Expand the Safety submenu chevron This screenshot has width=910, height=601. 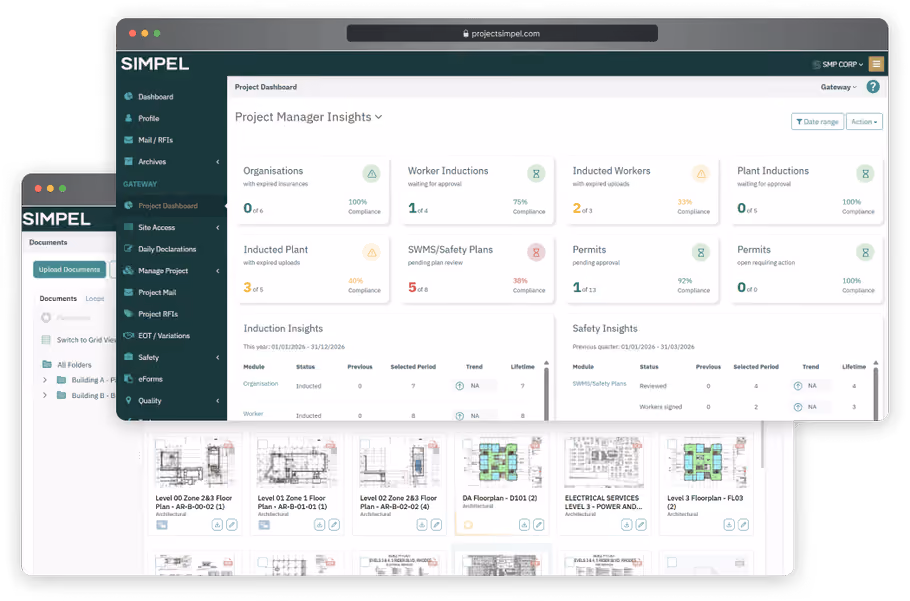point(218,357)
